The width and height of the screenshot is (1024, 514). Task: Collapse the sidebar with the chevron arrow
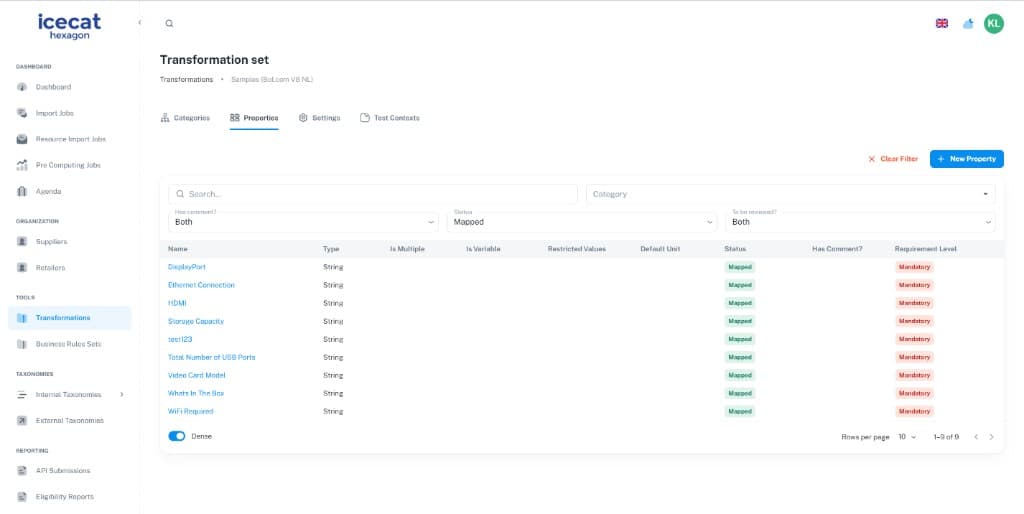tap(140, 23)
